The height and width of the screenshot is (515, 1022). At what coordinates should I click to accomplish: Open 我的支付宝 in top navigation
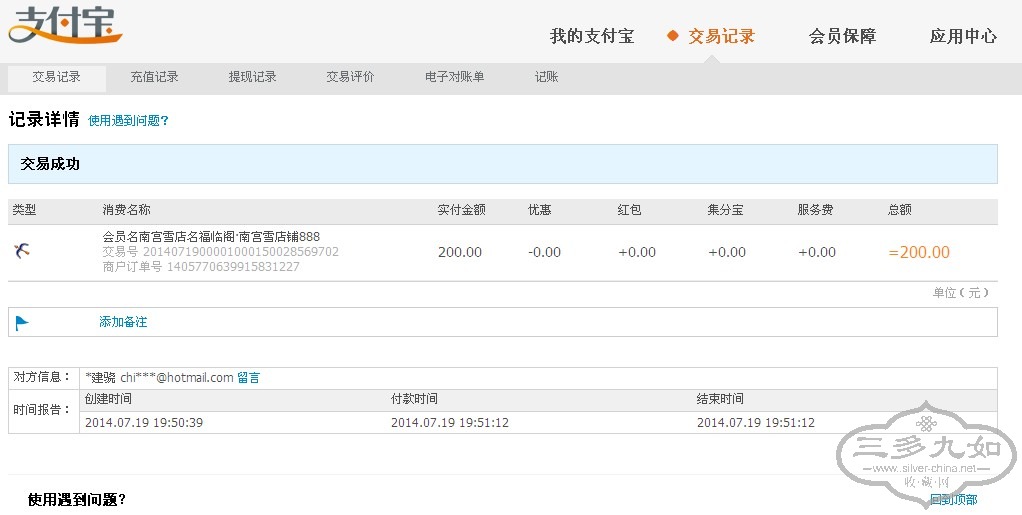[591, 37]
